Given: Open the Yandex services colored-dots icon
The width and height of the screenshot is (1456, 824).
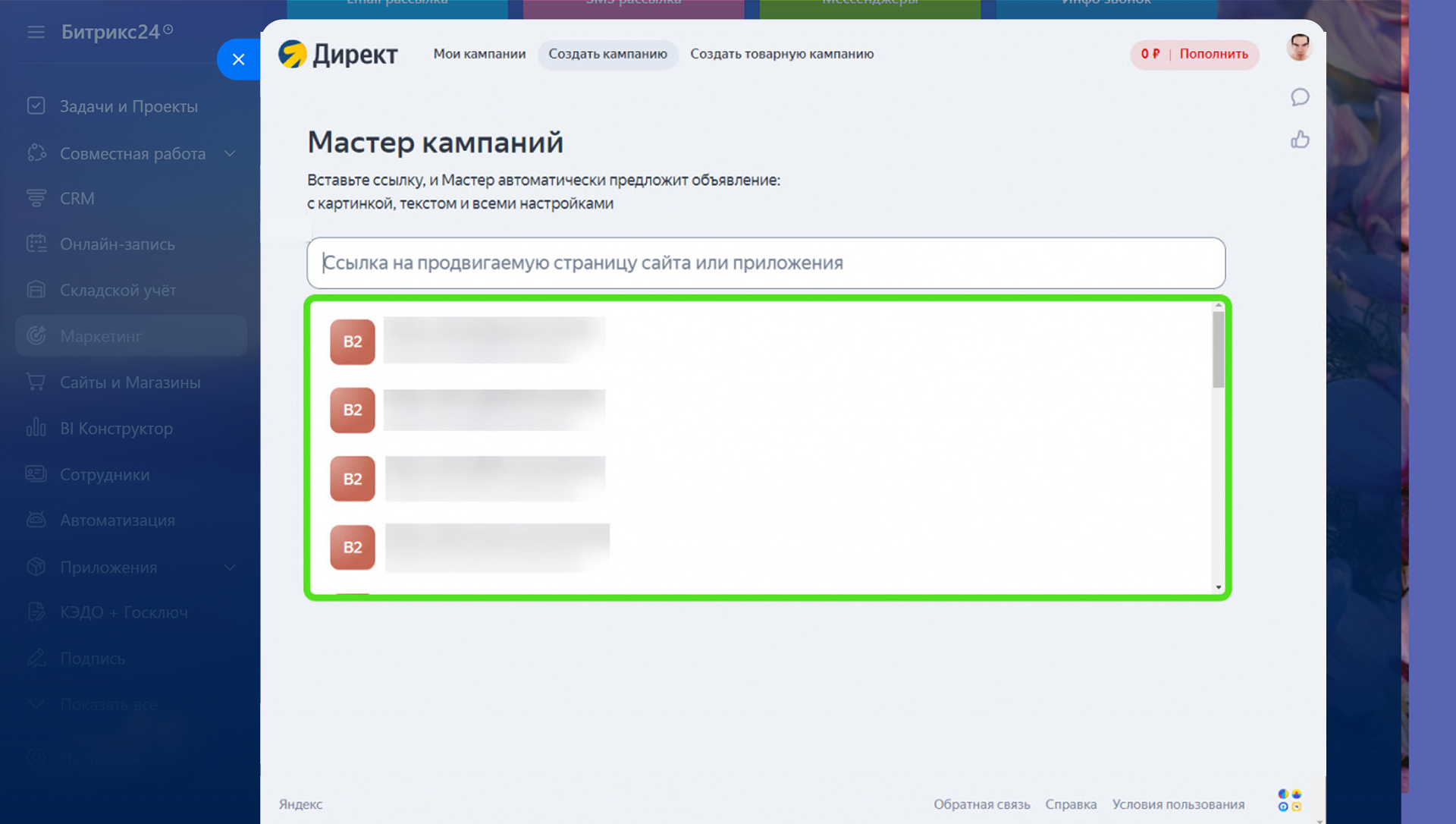Looking at the screenshot, I should 1289,800.
